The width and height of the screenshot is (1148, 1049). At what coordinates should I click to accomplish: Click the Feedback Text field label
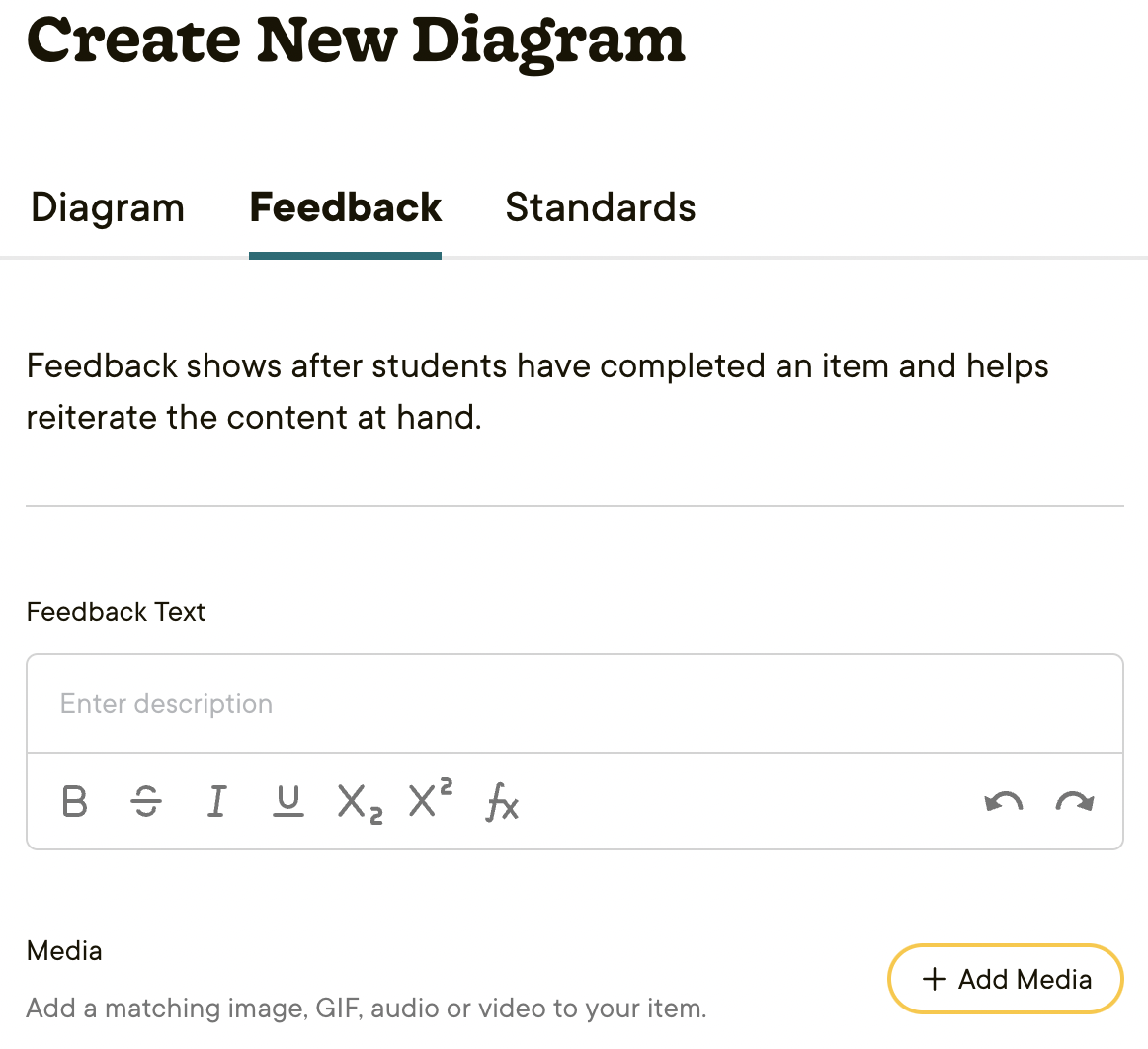click(116, 612)
